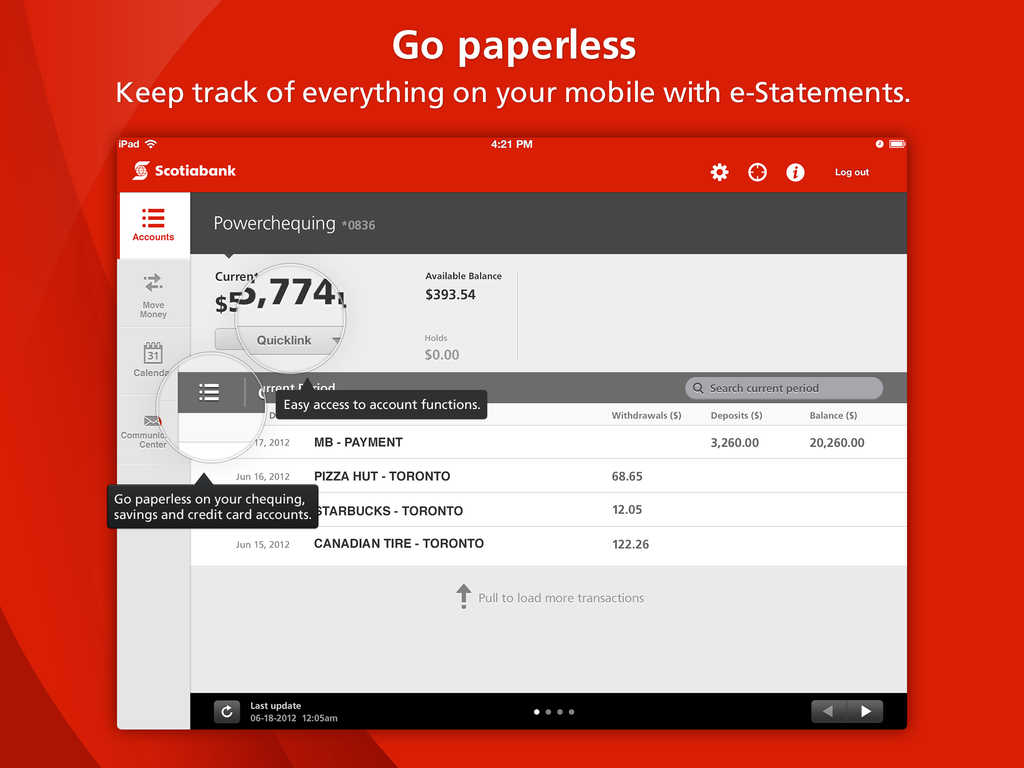
Task: Go to next page arrow
Action: [x=865, y=711]
